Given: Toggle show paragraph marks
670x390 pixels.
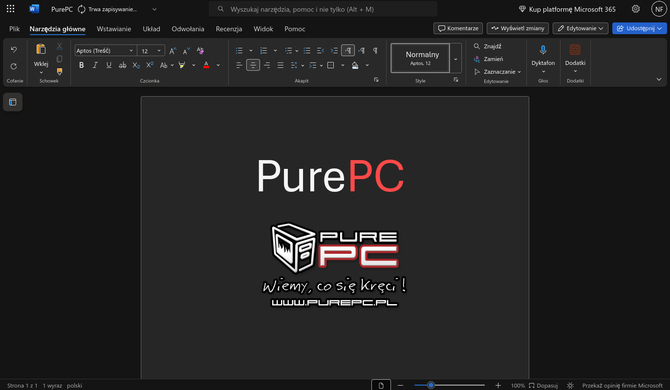Looking at the screenshot, I should pos(375,51).
